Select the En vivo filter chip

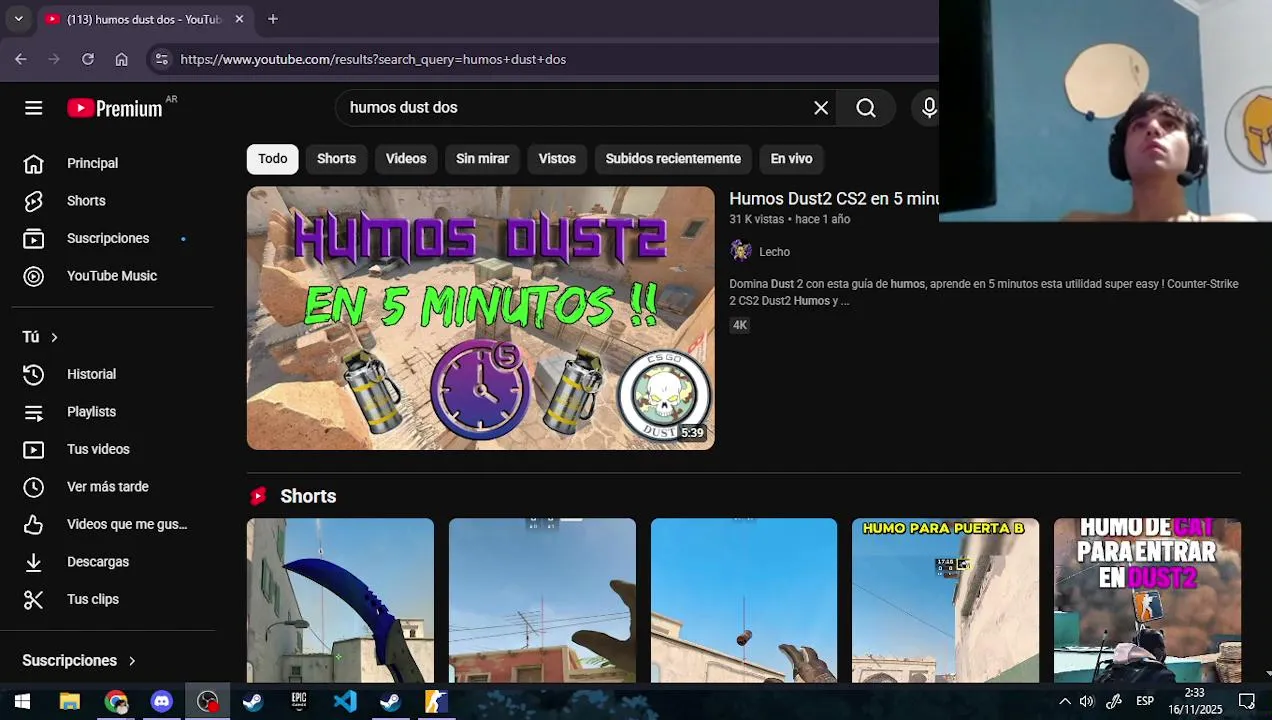coord(791,159)
